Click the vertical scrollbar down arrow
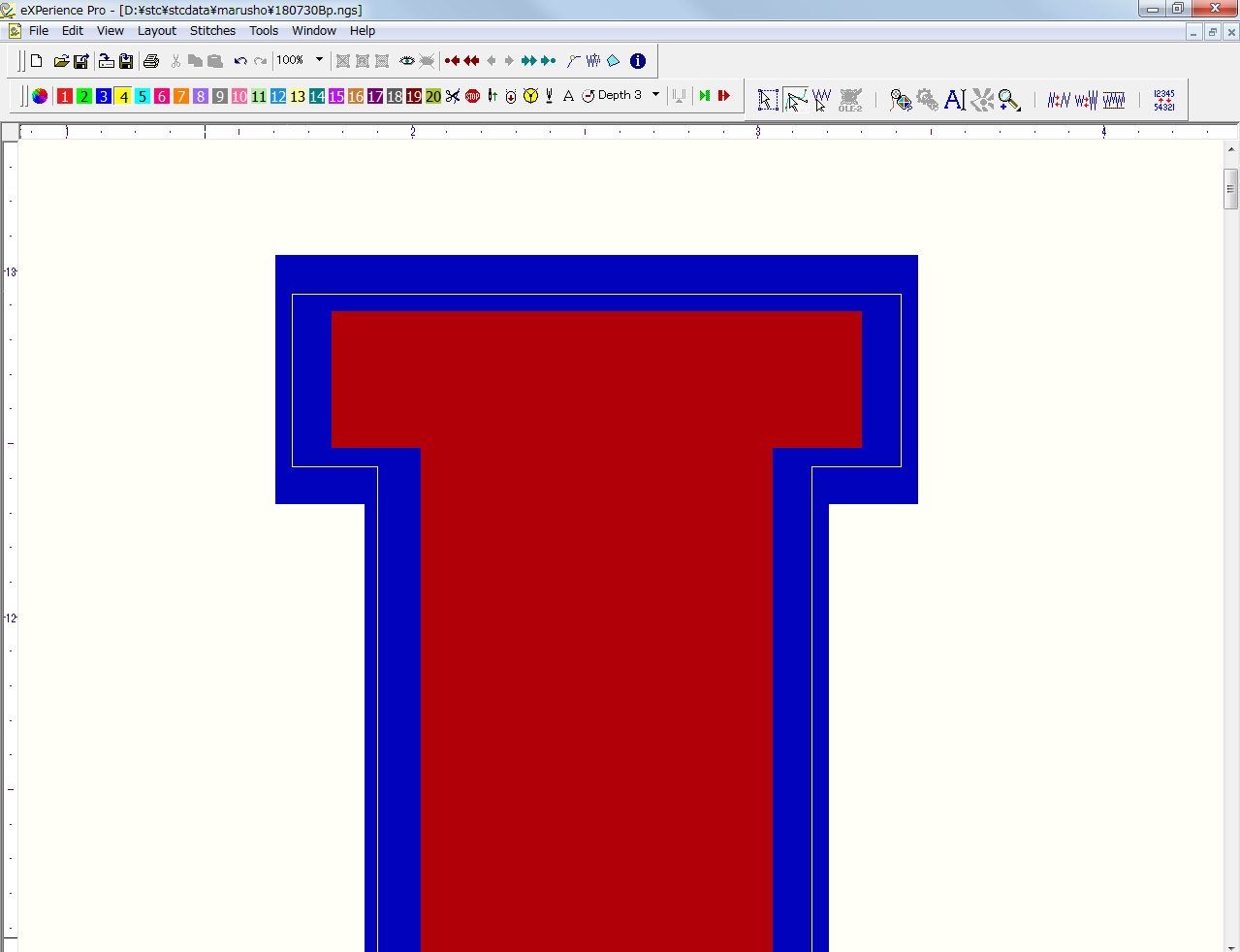Screen dimensions: 1240x952 pyautogui.click(x=1231, y=946)
